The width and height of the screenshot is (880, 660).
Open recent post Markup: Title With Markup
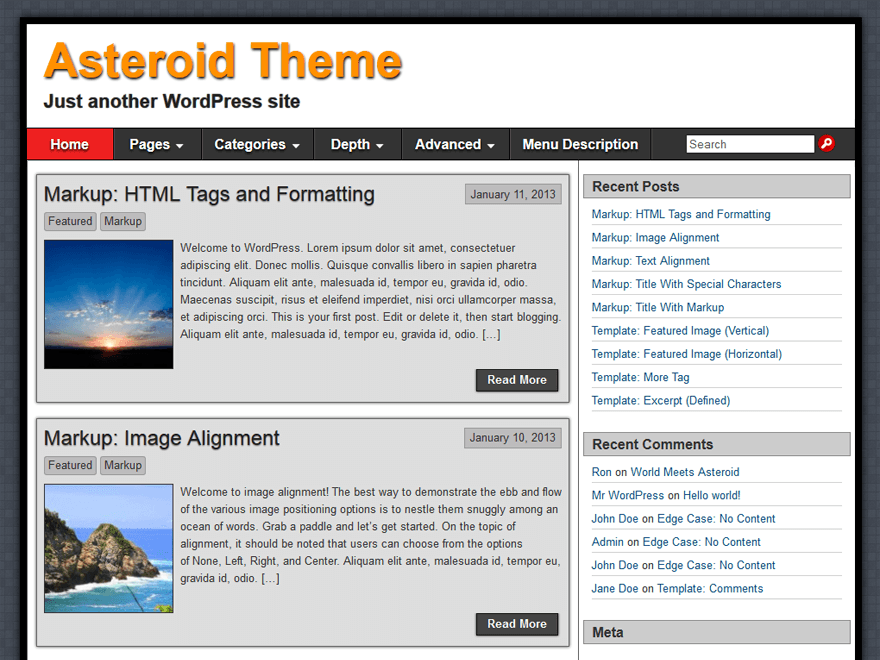pyautogui.click(x=658, y=308)
